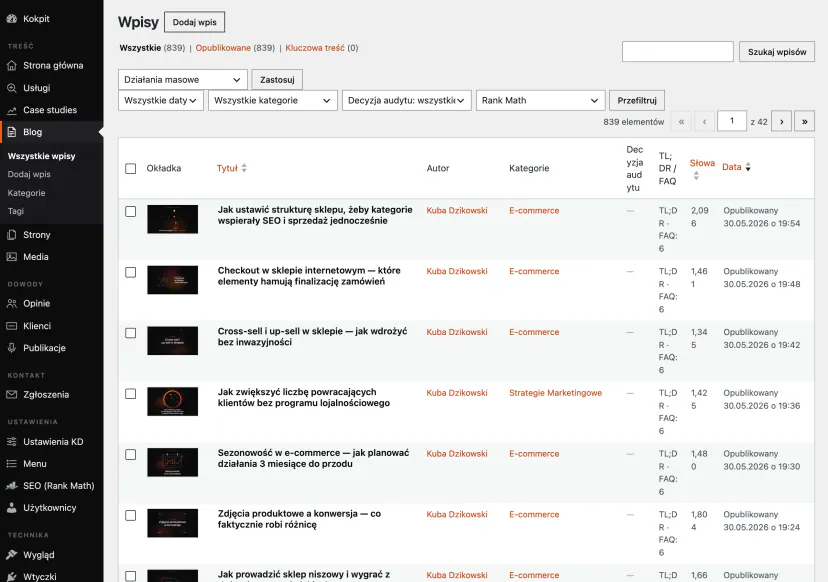Select the 'Jak ustawić strukturę sklepu' post checkbox
Viewport: 828px width, 582px height.
[130, 211]
